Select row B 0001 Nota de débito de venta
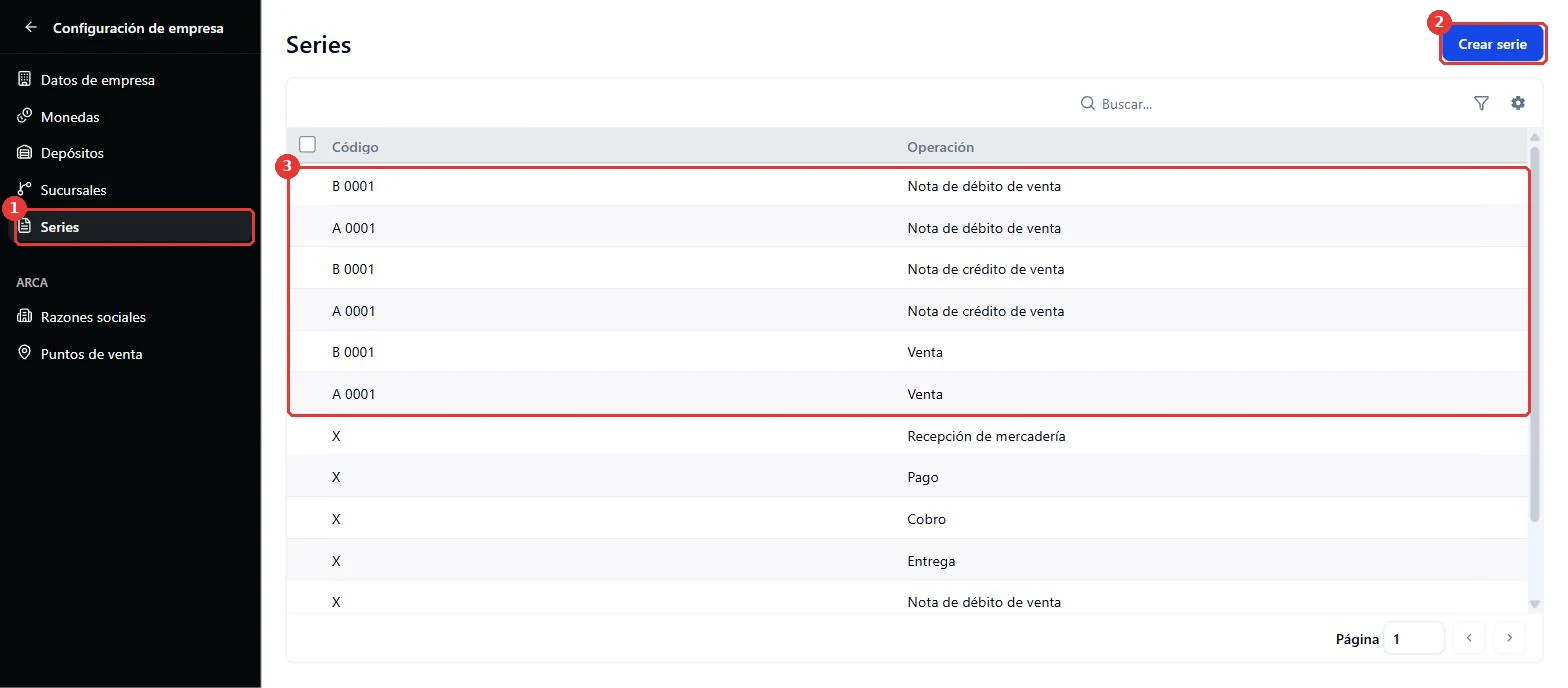This screenshot has width=1568, height=688. (x=908, y=186)
